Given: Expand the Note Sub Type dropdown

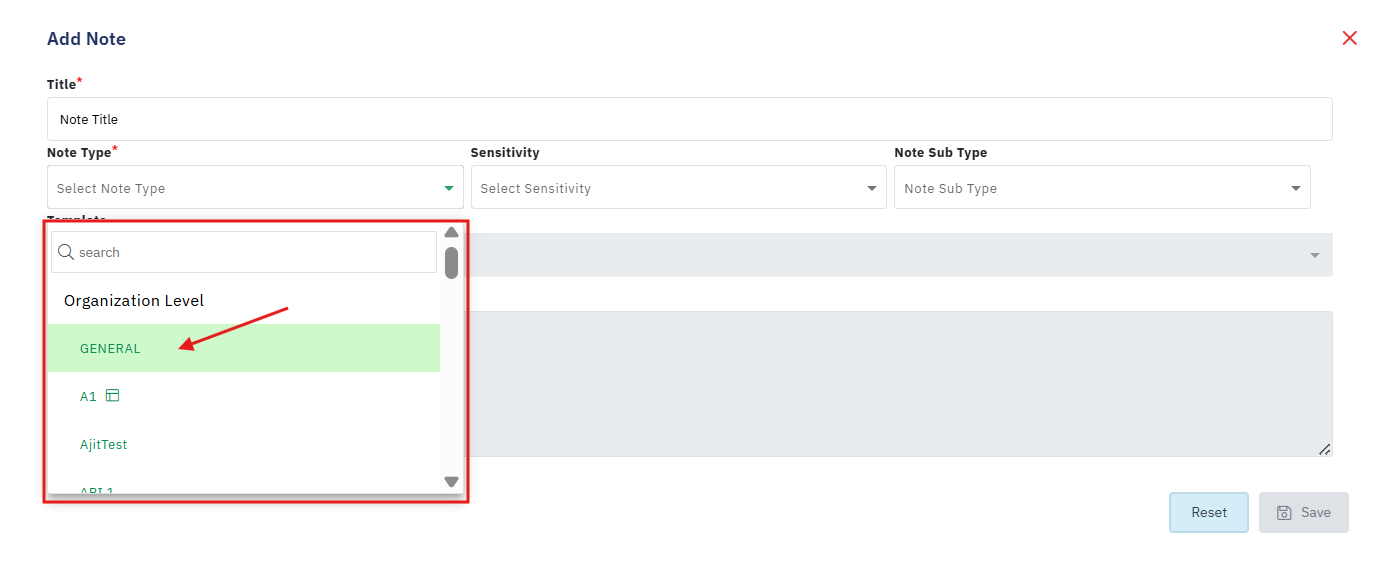Looking at the screenshot, I should [1102, 187].
